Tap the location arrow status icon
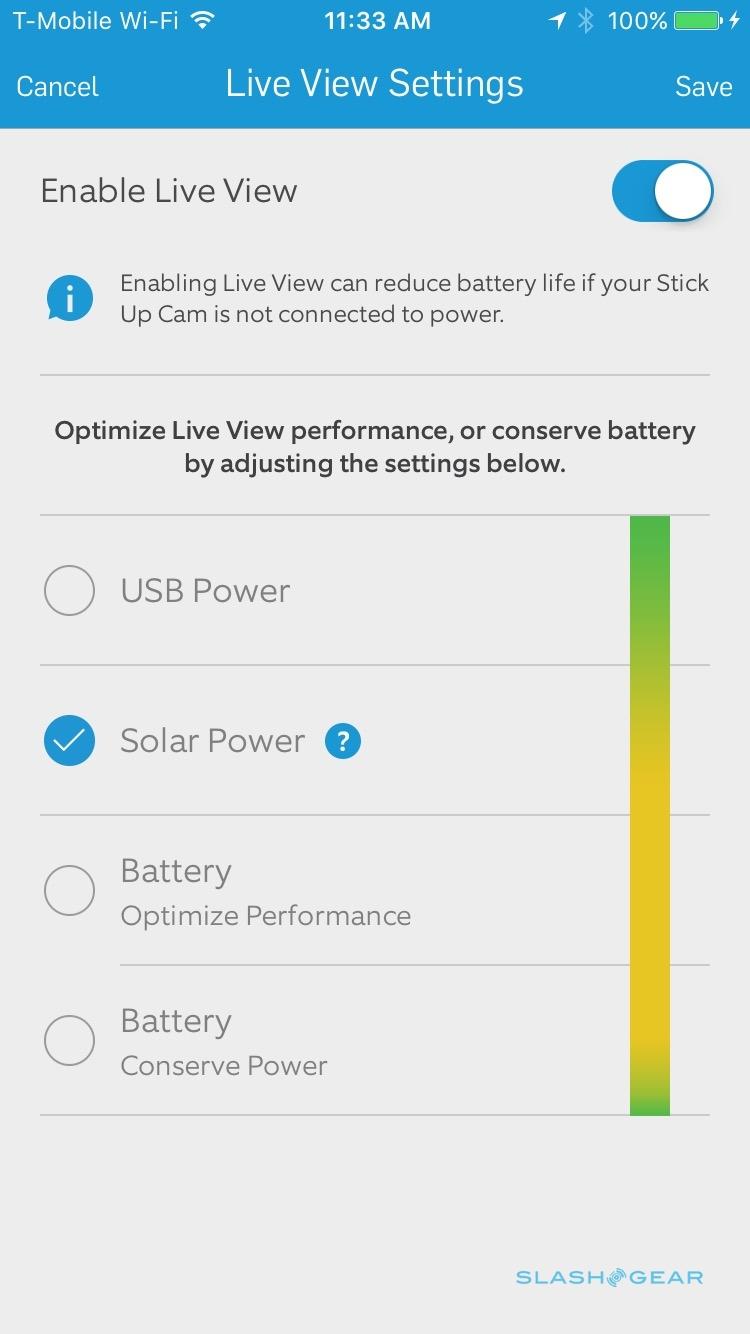The height and width of the screenshot is (1334, 750). coord(557,21)
